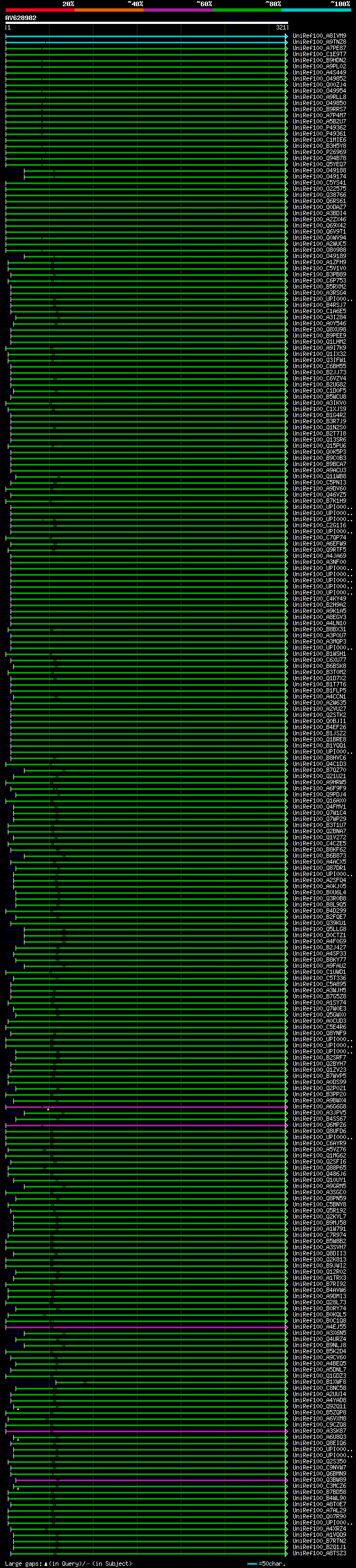Viewport: 356px width, 1568px height.
Task: Select the UniRef100_Q94B78 label
Action: point(319,159)
